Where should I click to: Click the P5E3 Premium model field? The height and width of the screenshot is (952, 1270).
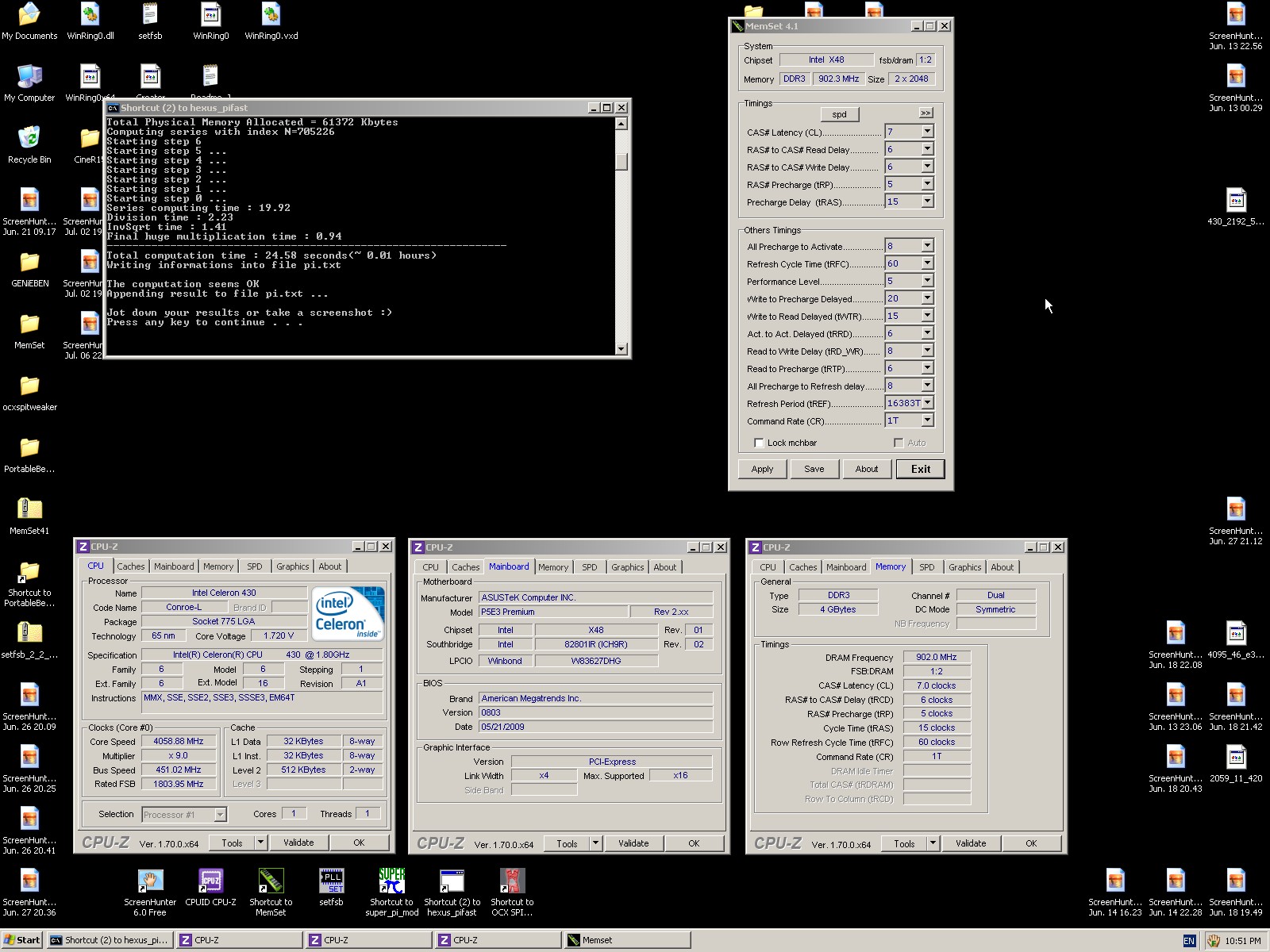click(553, 612)
